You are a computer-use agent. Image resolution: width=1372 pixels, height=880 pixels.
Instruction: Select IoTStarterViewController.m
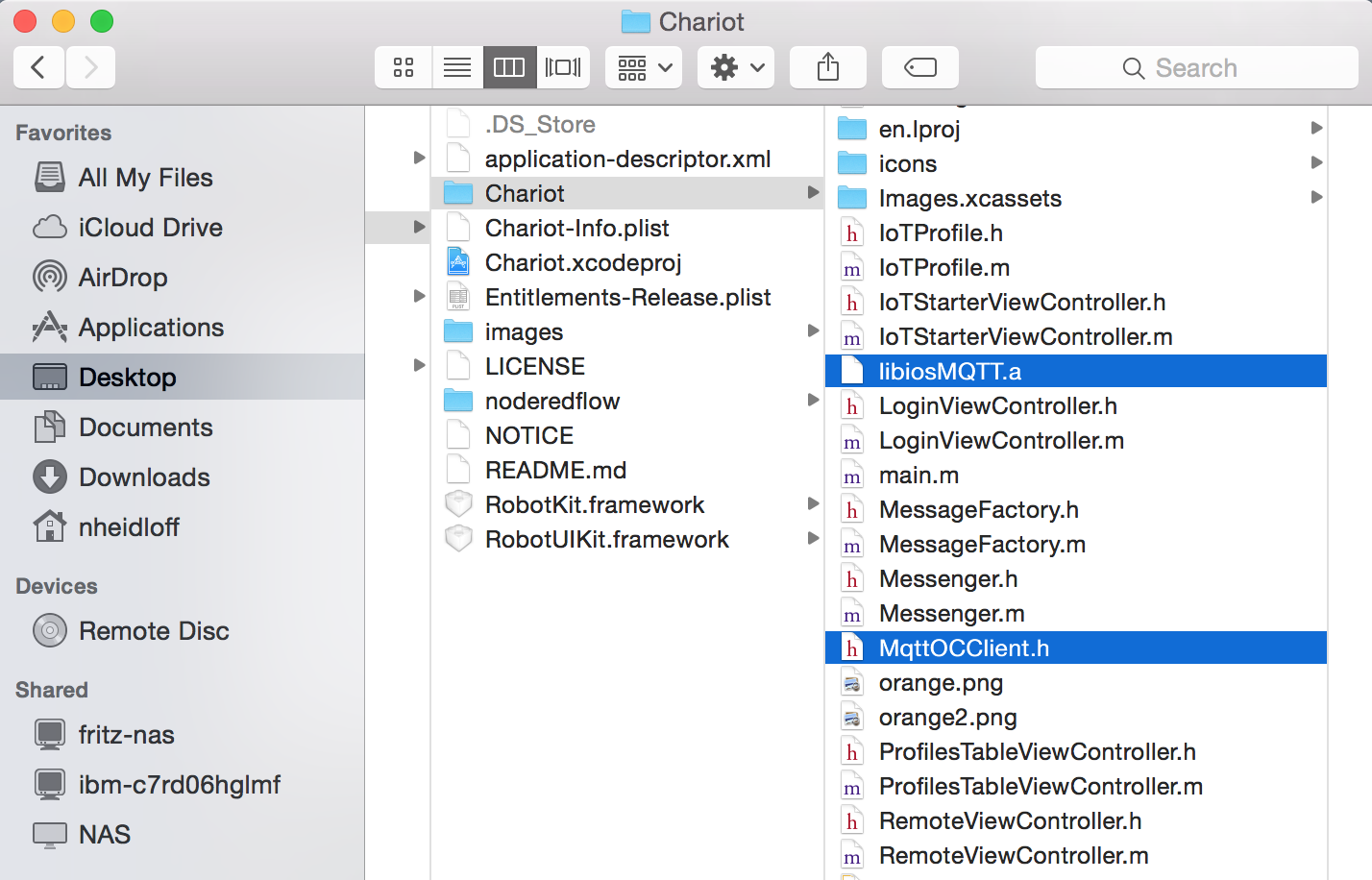click(x=1076, y=336)
